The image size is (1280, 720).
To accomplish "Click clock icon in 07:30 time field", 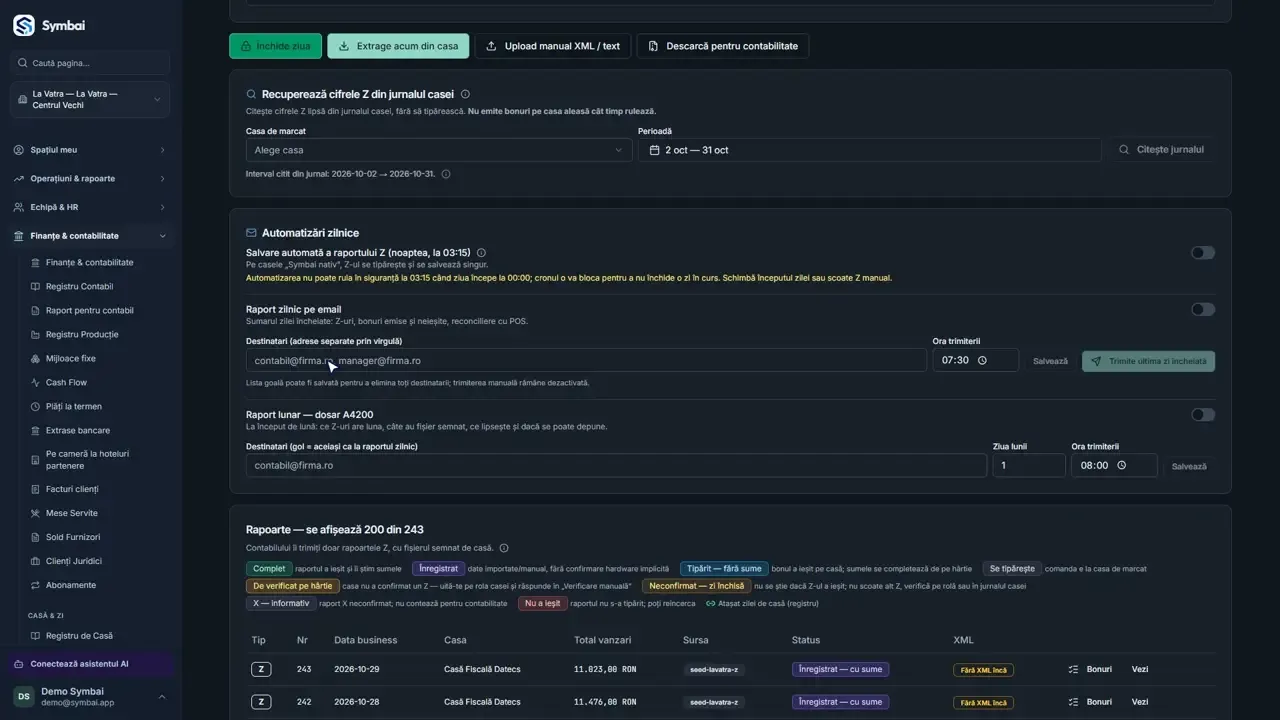I will point(982,360).
